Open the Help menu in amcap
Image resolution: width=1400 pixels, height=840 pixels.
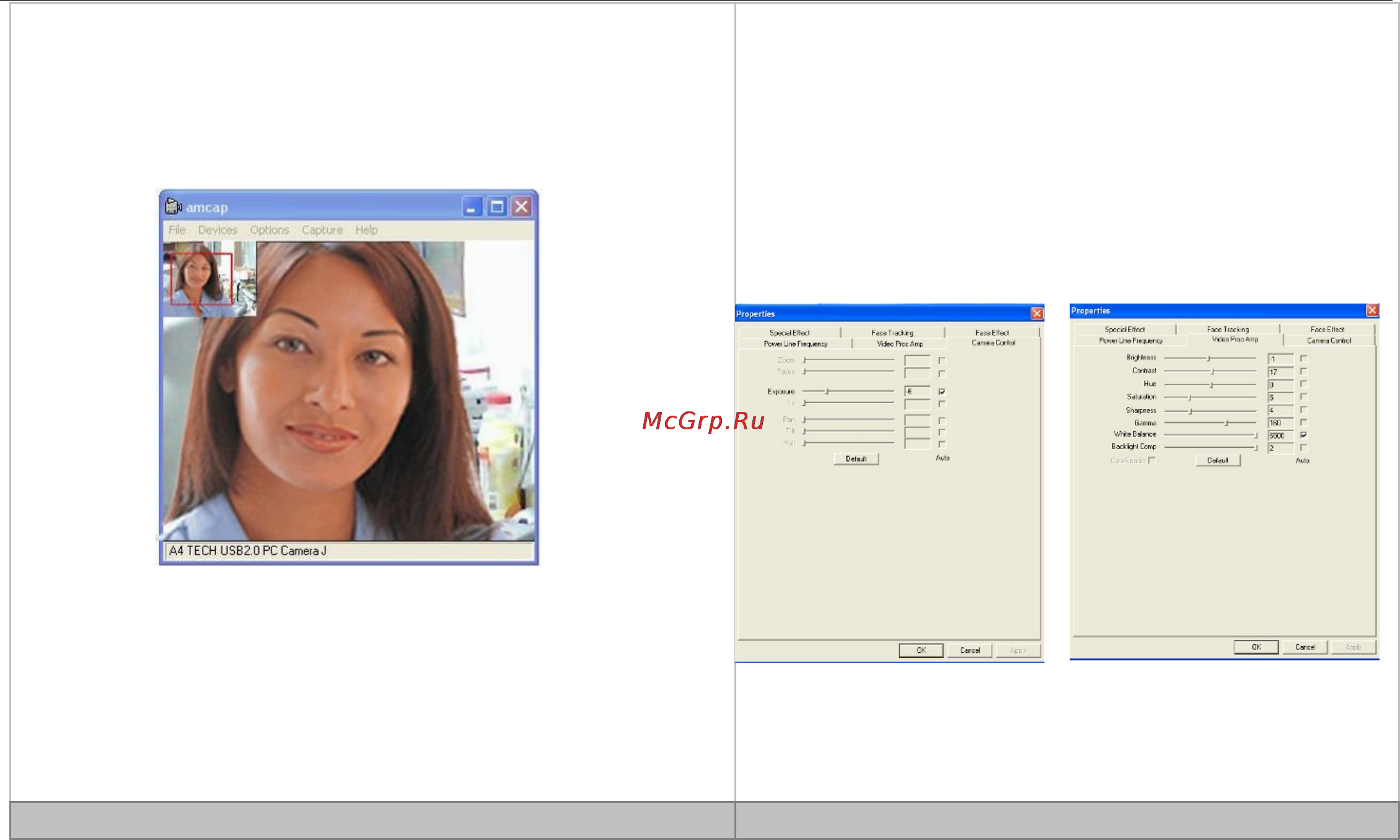366,230
